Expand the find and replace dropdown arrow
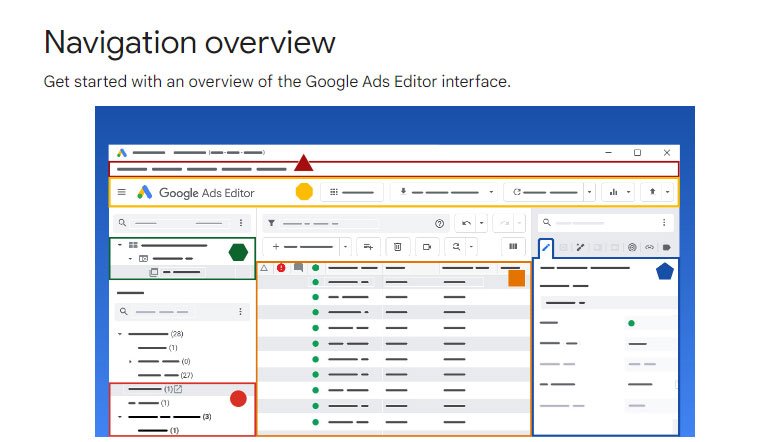Viewport: 769px width, 442px height. (x=471, y=246)
